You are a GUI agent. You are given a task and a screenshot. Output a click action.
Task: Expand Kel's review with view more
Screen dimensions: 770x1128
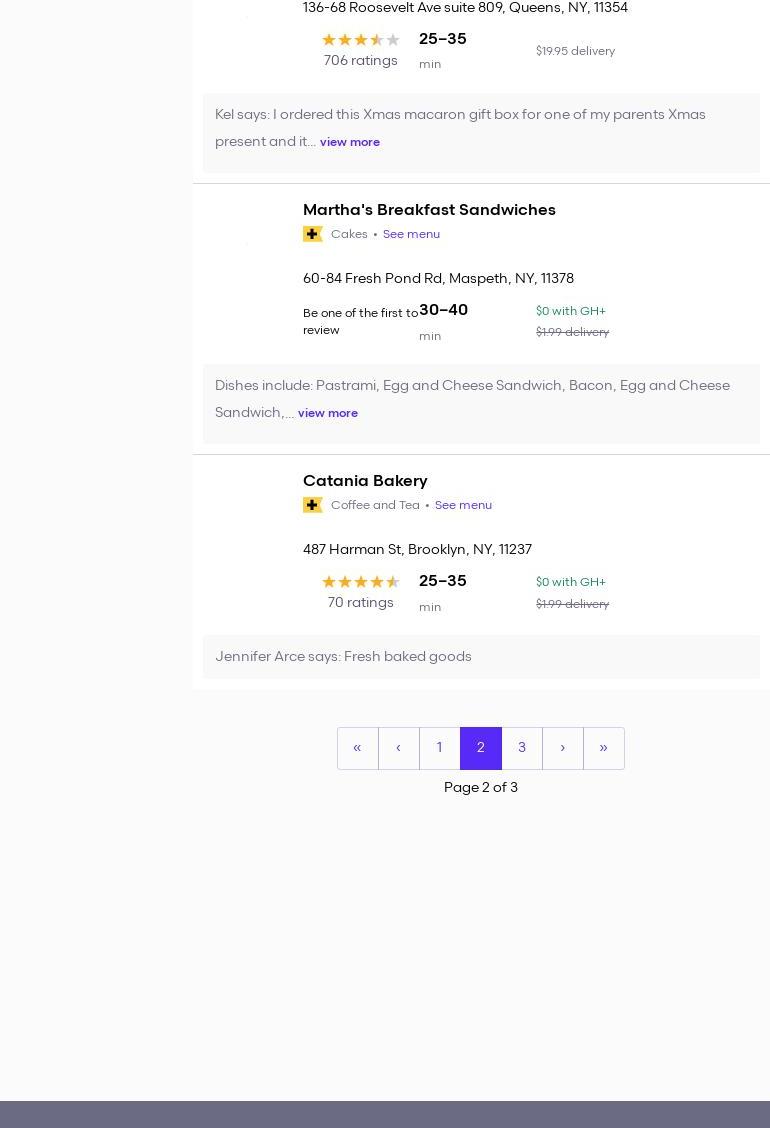[350, 142]
